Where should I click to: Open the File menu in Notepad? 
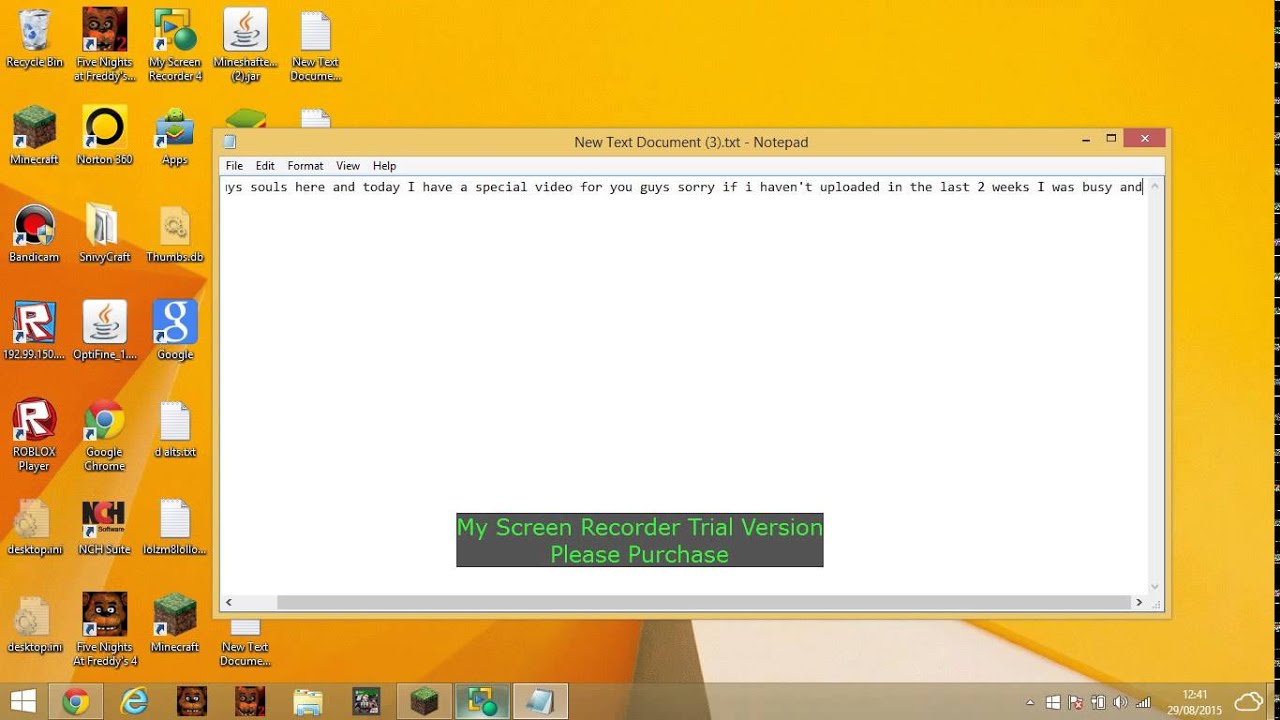tap(234, 166)
